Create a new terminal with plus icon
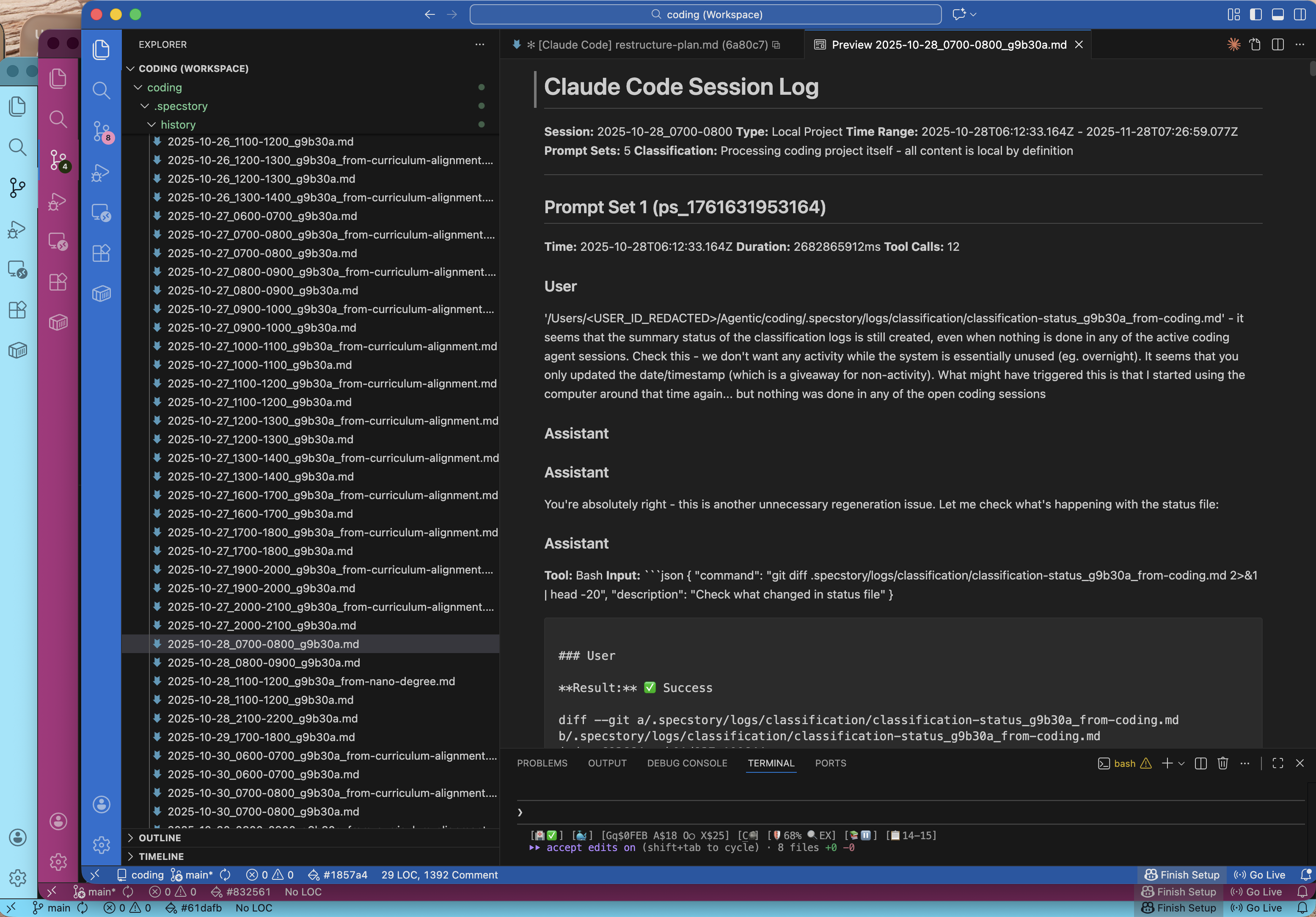This screenshot has height=917, width=1316. tap(1167, 763)
